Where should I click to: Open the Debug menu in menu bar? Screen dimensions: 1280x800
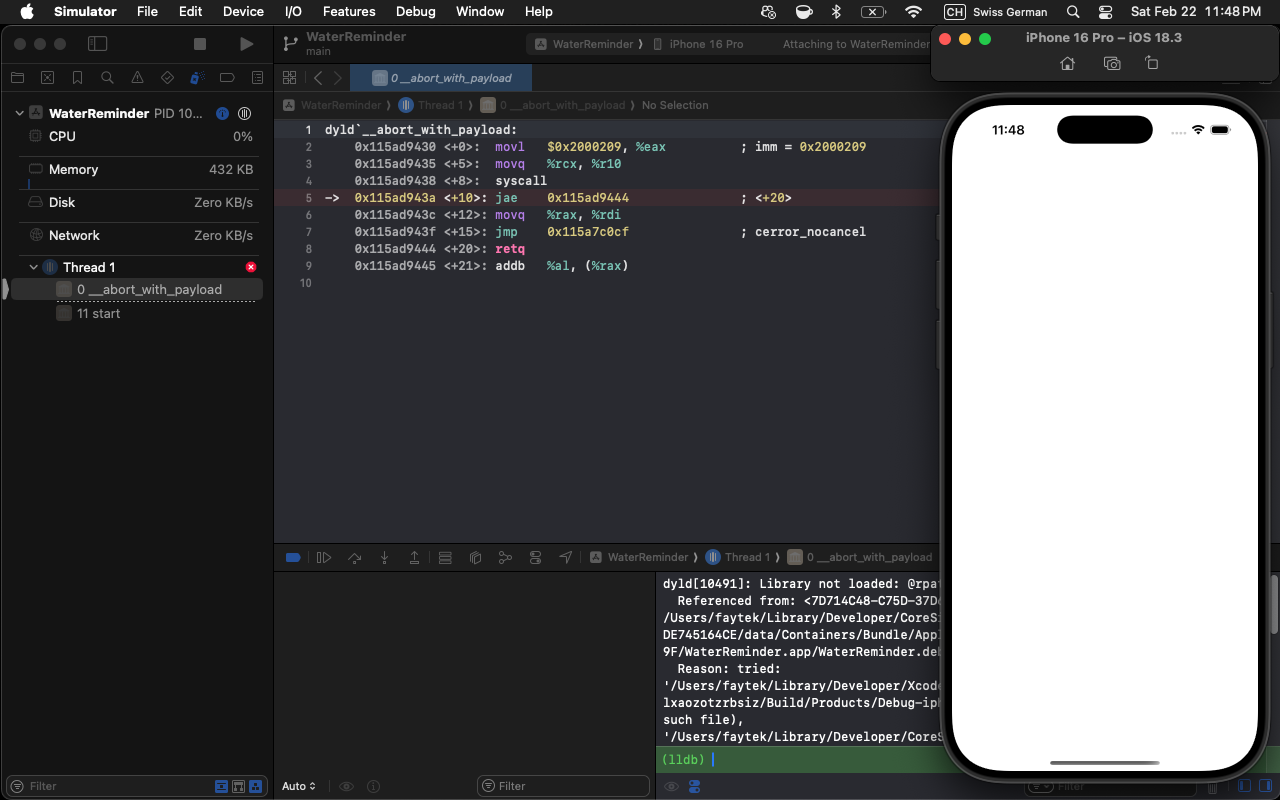point(415,12)
